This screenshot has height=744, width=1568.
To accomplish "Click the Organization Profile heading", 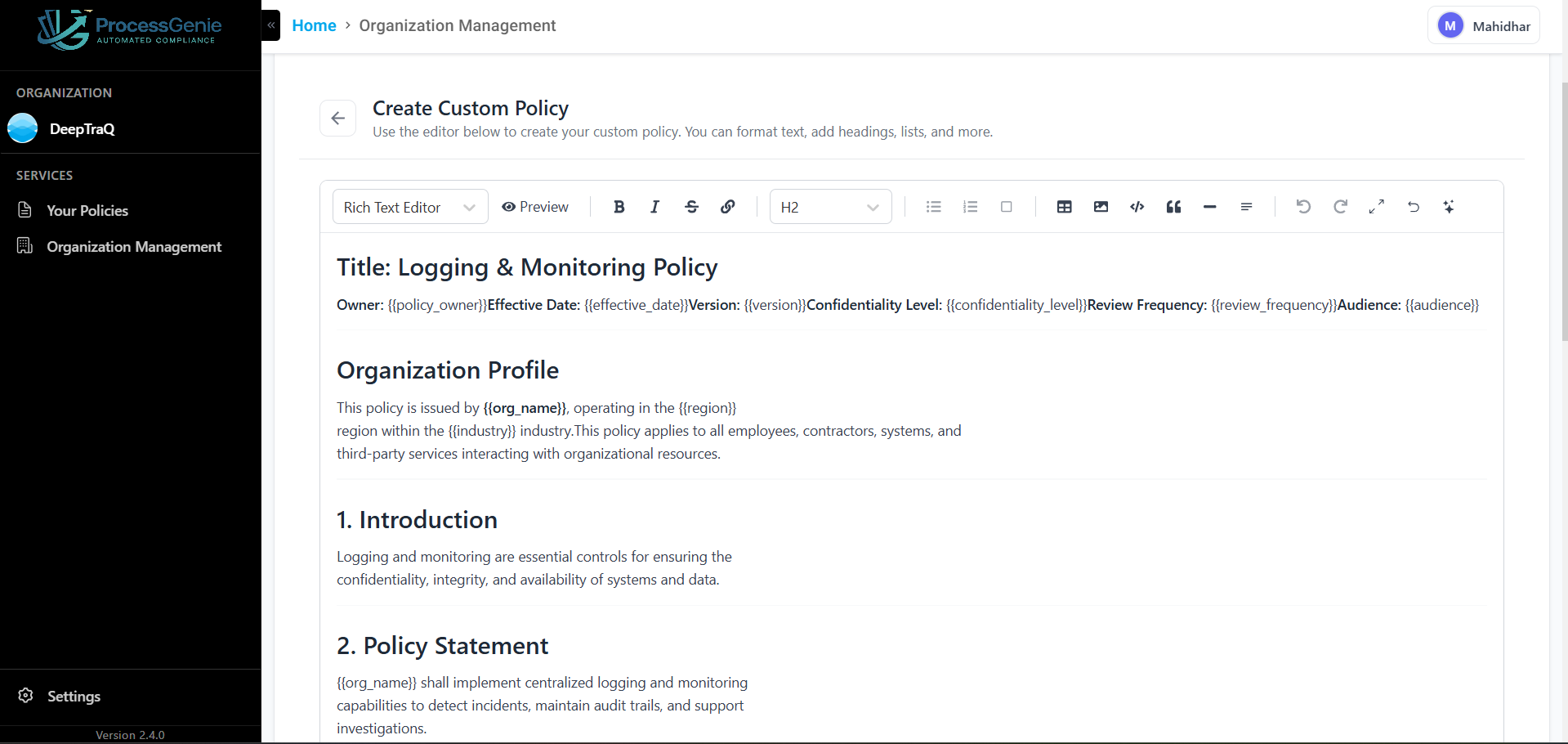I will (x=448, y=370).
